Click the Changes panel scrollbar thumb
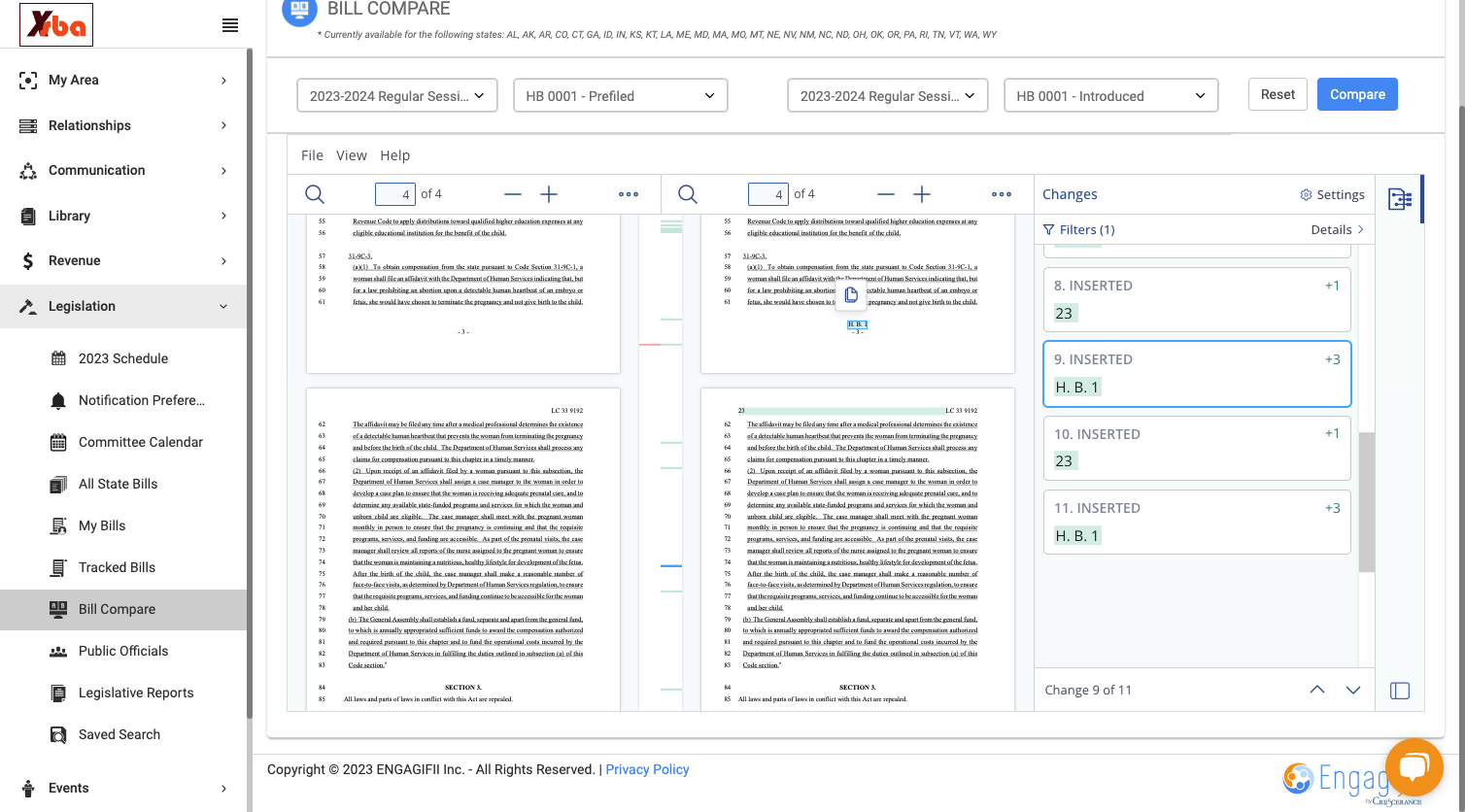This screenshot has height=812, width=1465. (1367, 502)
